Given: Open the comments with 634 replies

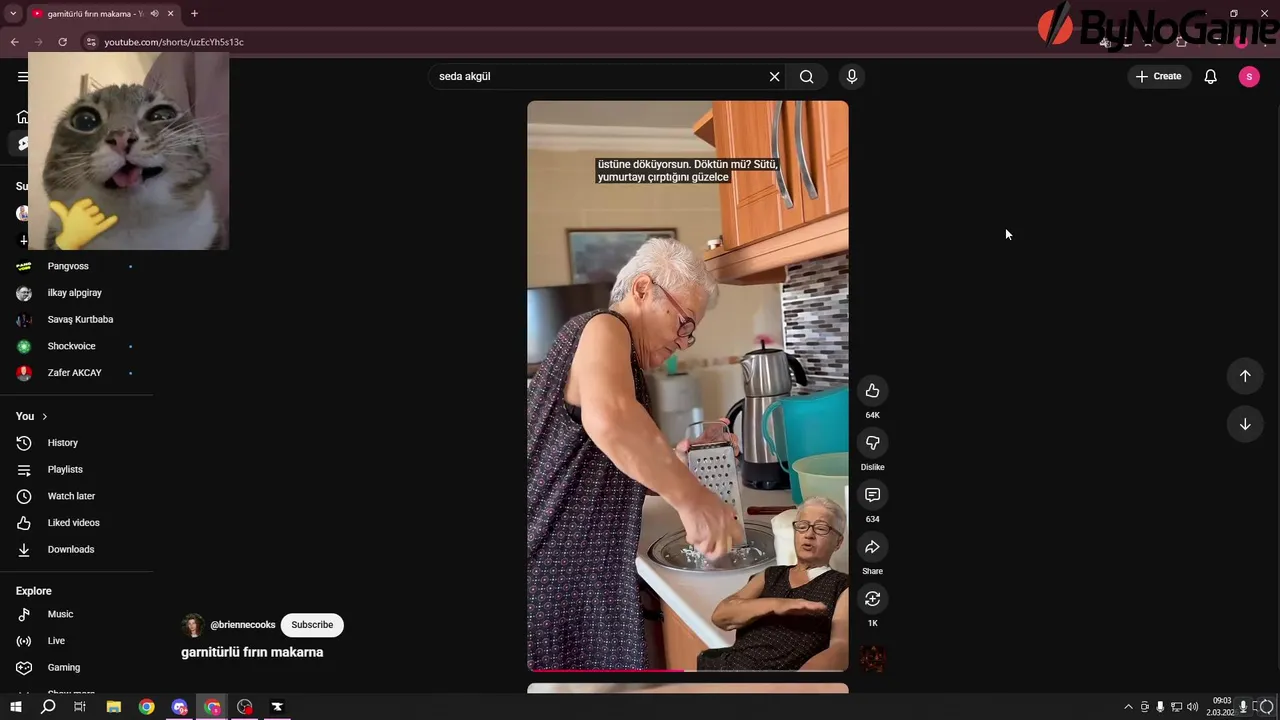Looking at the screenshot, I should (x=872, y=495).
